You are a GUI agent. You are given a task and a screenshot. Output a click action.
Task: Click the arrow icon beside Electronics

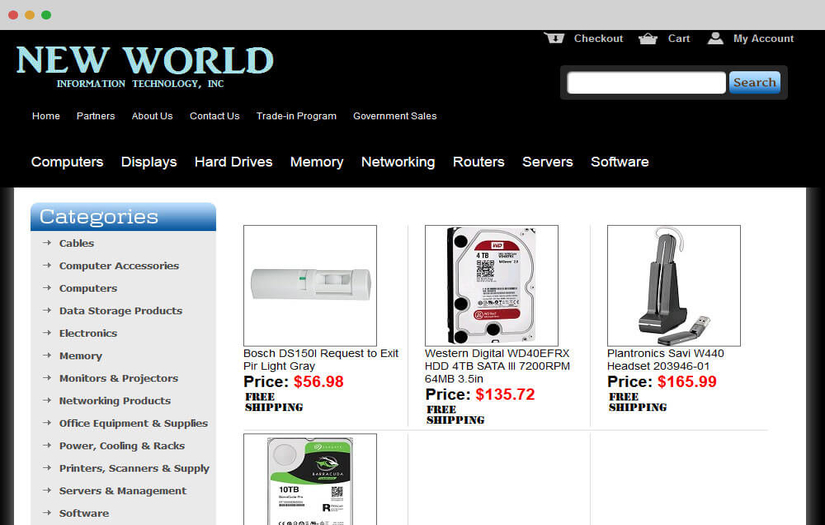tap(47, 333)
